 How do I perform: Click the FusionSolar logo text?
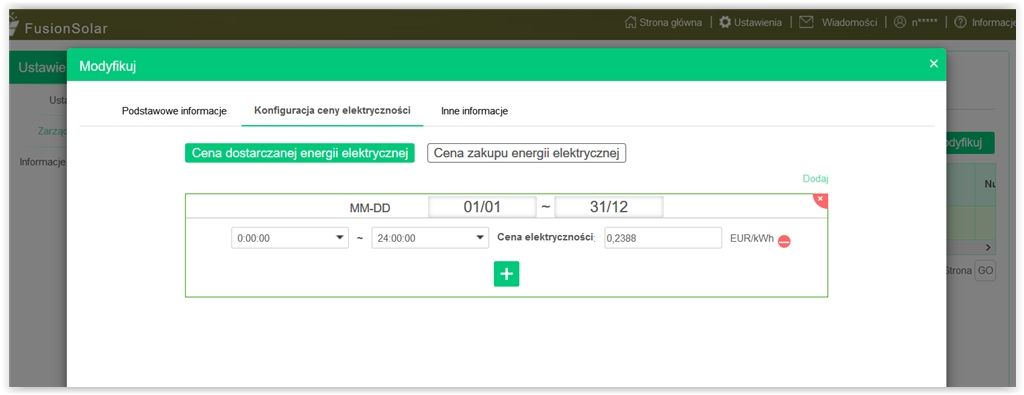(66, 29)
